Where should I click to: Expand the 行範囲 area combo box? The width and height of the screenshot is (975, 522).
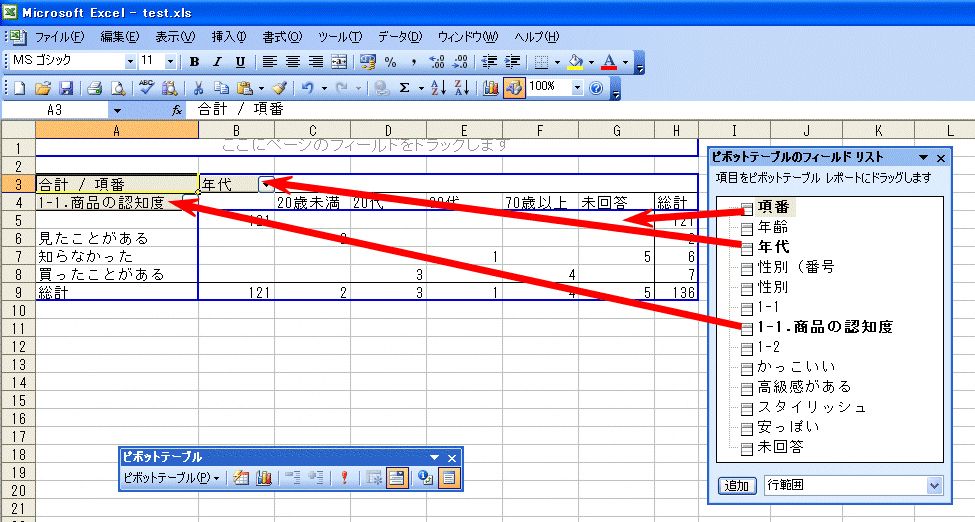[x=935, y=485]
